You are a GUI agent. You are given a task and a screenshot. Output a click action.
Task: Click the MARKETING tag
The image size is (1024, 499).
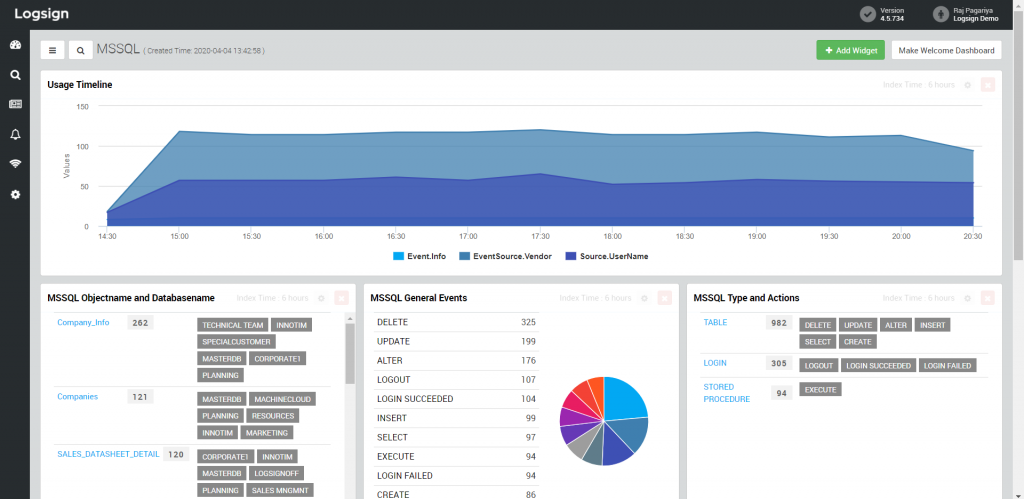tap(267, 432)
